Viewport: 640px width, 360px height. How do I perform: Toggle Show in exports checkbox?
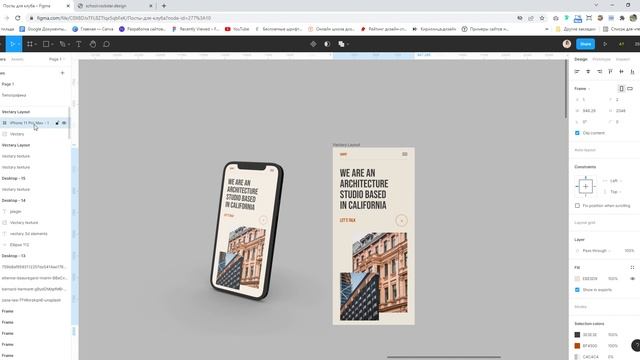tap(577, 290)
